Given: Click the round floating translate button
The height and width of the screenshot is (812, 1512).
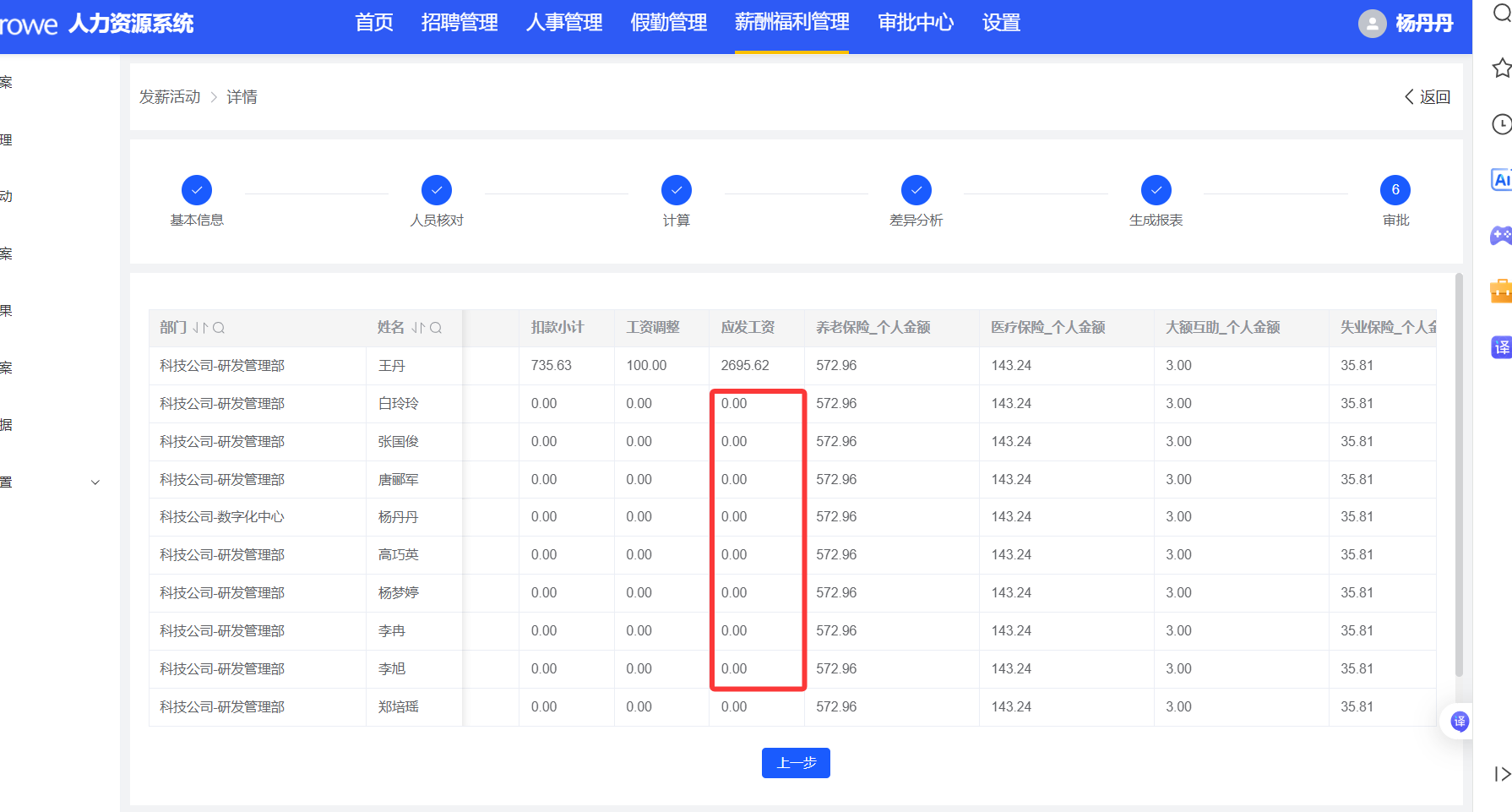Looking at the screenshot, I should tap(1459, 722).
